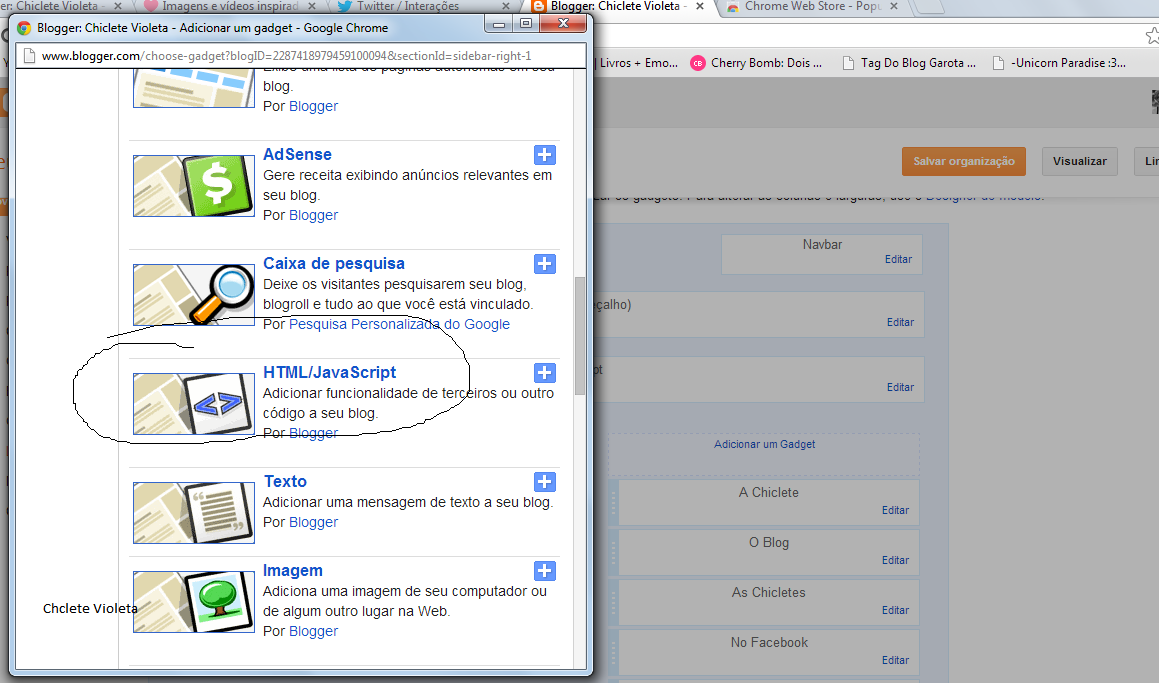Click the magnifying glass search box thumbnail
Screen dimensions: 1159x683
tap(194, 294)
